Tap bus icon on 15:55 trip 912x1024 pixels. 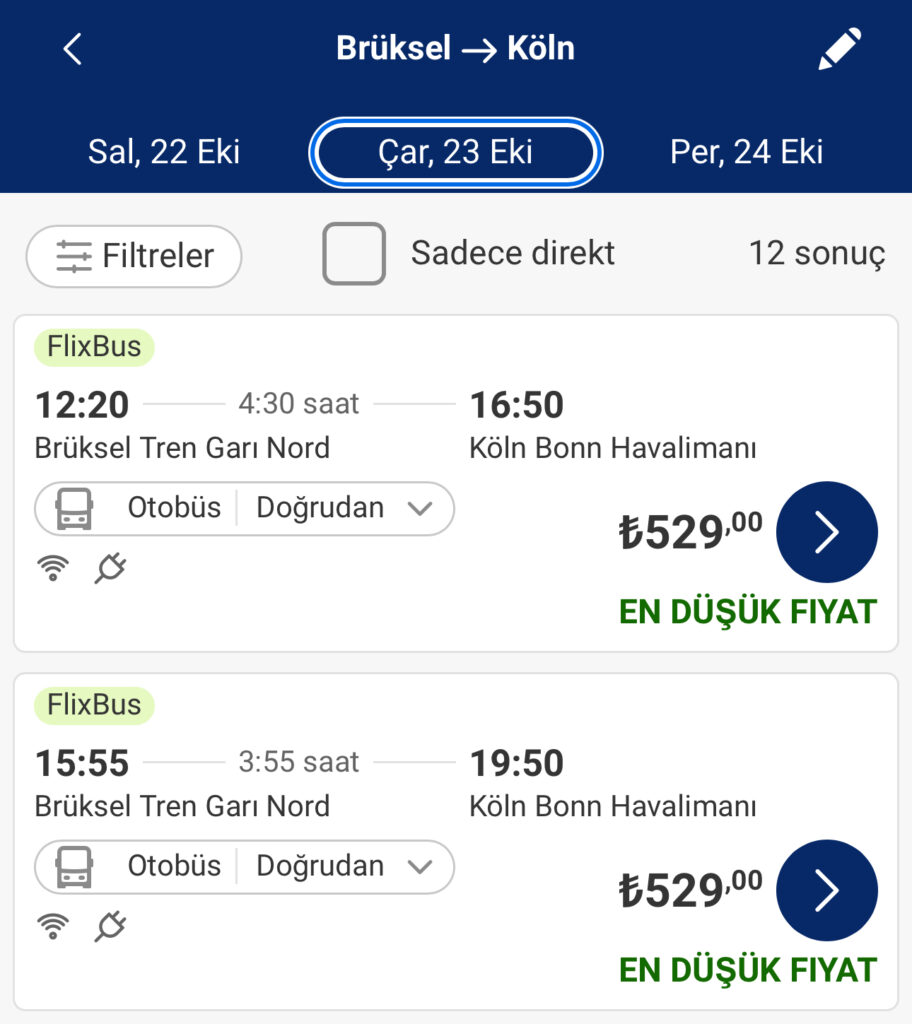(75, 867)
